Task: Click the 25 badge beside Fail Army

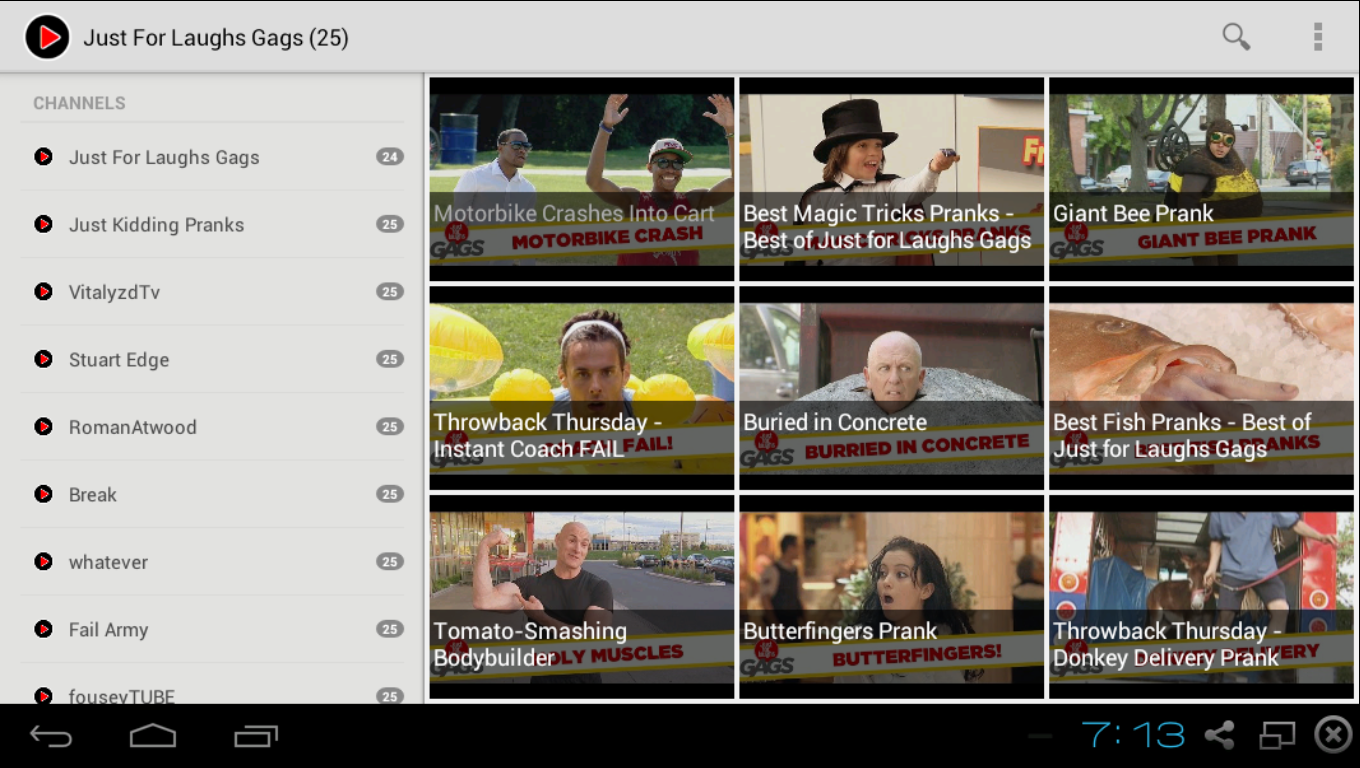Action: tap(390, 629)
